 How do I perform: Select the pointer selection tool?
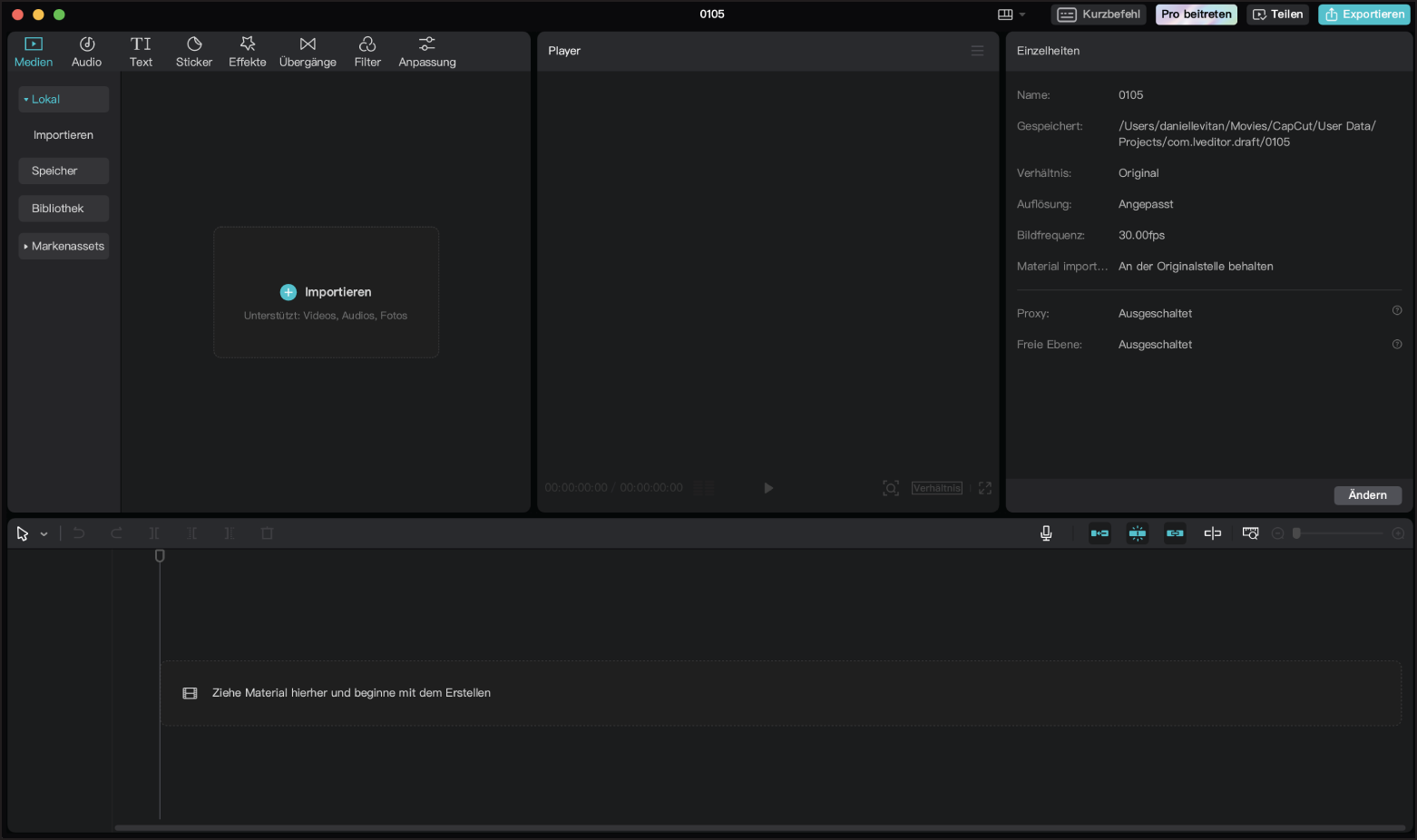click(x=23, y=533)
